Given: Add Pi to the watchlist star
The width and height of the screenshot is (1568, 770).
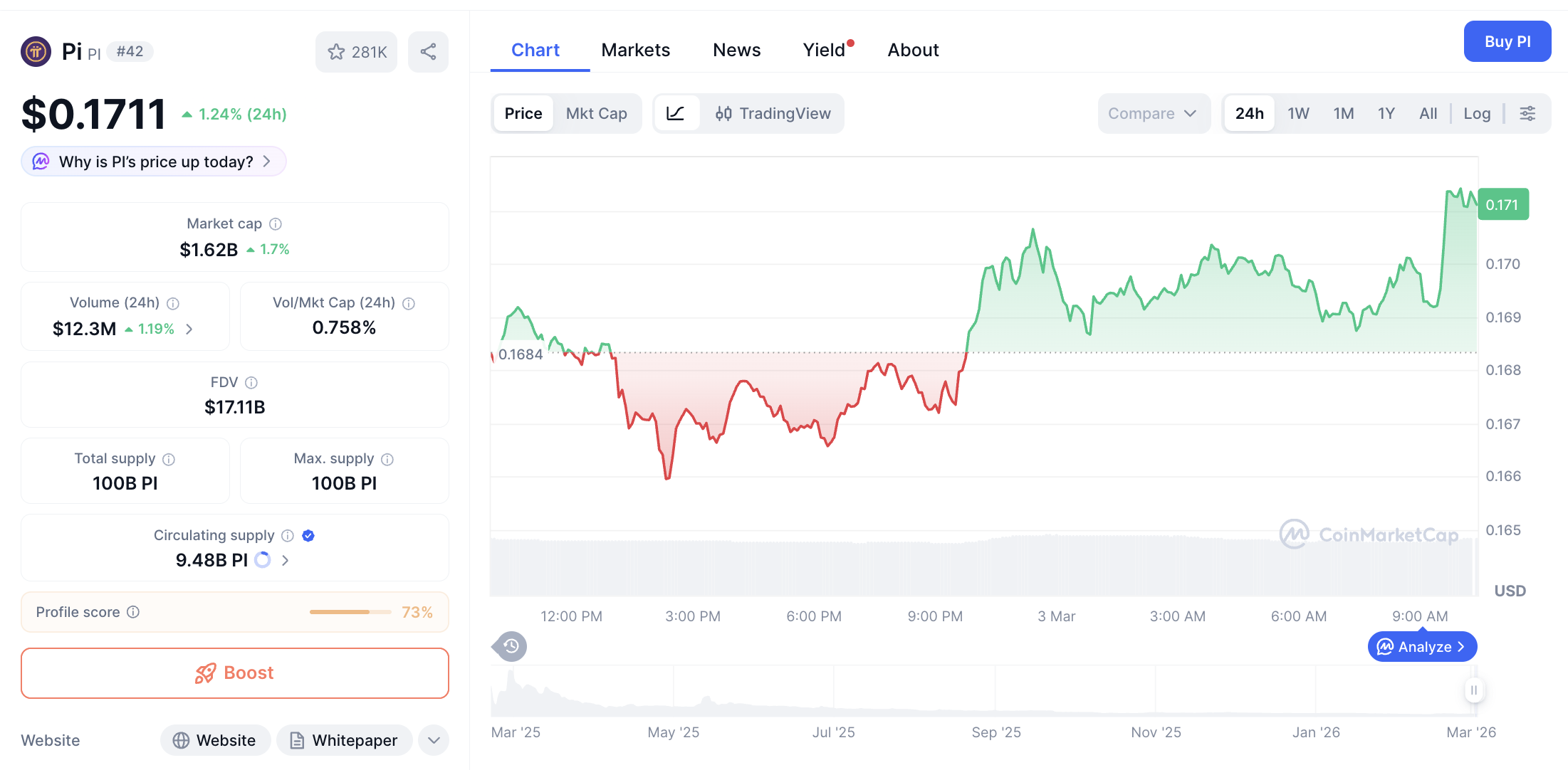Looking at the screenshot, I should [x=335, y=51].
